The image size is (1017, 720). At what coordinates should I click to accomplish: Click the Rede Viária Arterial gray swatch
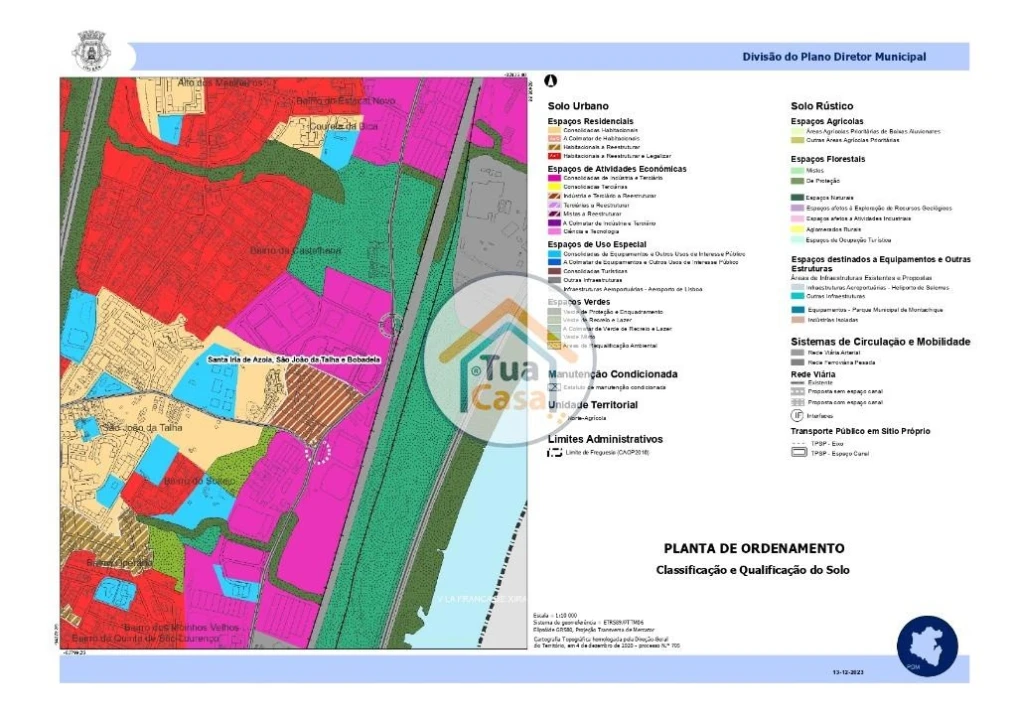point(797,353)
